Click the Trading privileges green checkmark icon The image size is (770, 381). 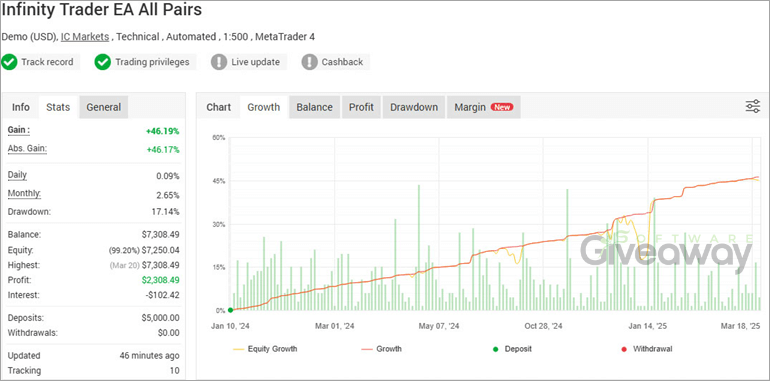(x=103, y=62)
